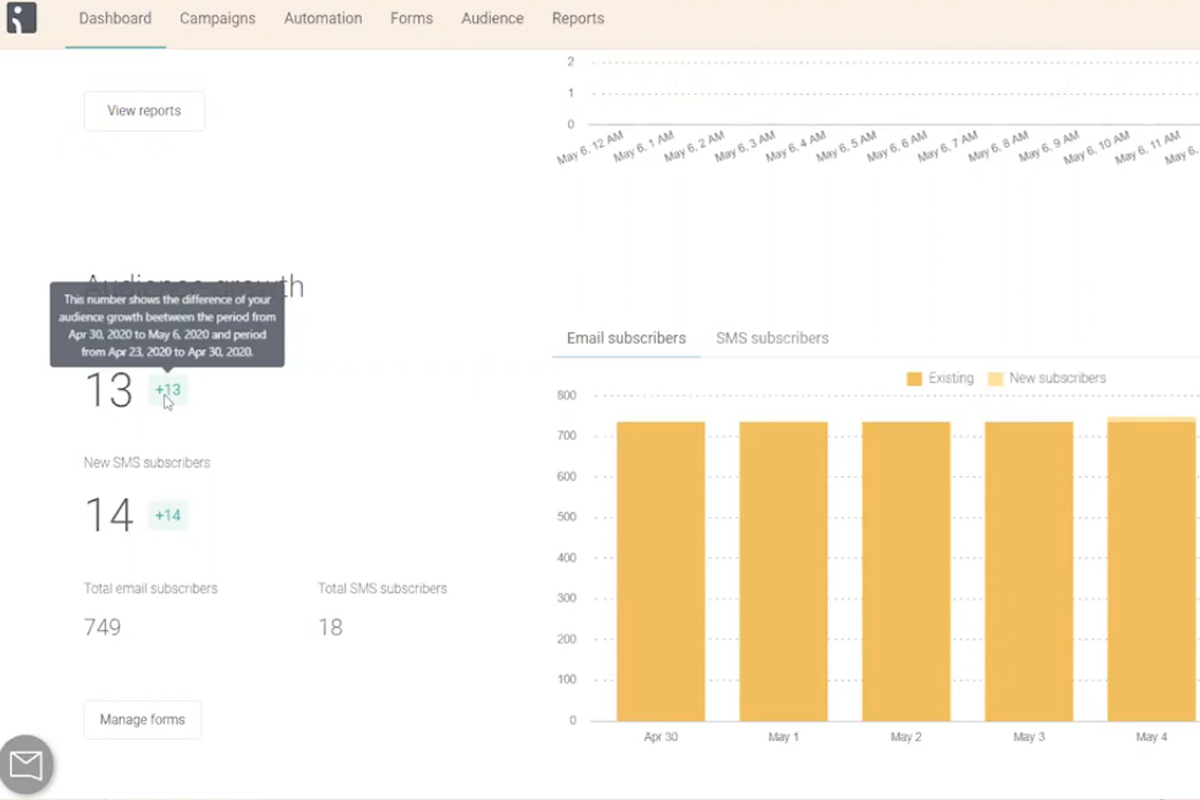The width and height of the screenshot is (1200, 800).
Task: Toggle the Existing legend swatch
Action: pos(914,379)
